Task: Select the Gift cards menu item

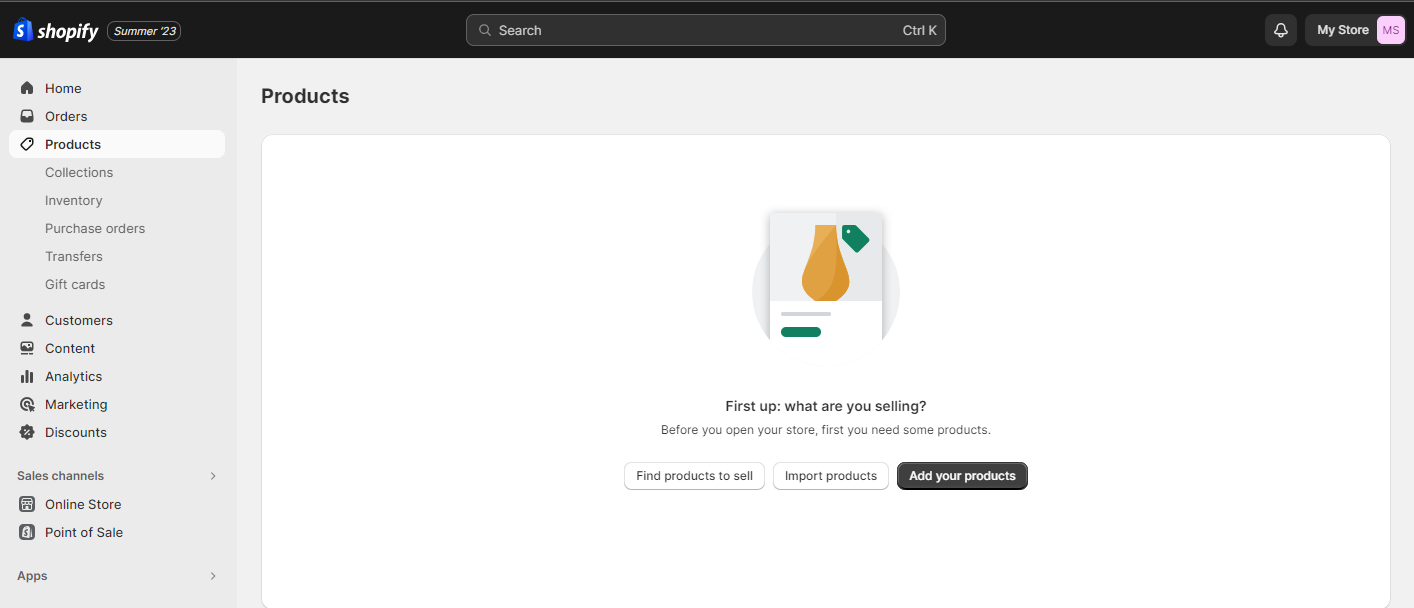Action: coord(75,284)
